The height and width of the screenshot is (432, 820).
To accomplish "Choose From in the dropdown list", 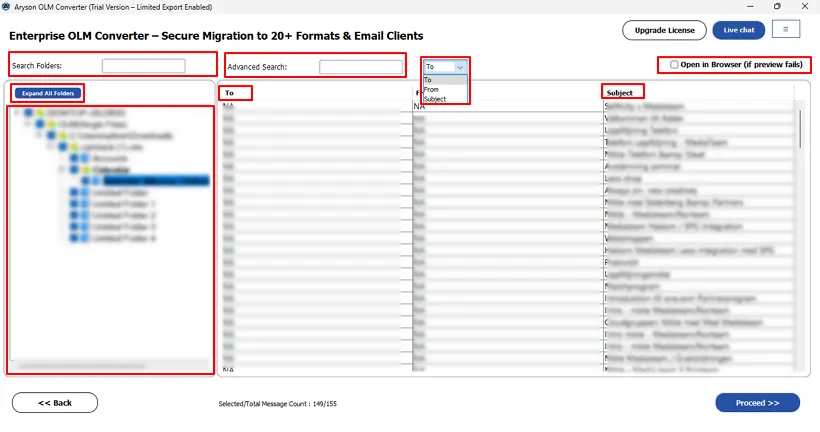I will tap(432, 89).
